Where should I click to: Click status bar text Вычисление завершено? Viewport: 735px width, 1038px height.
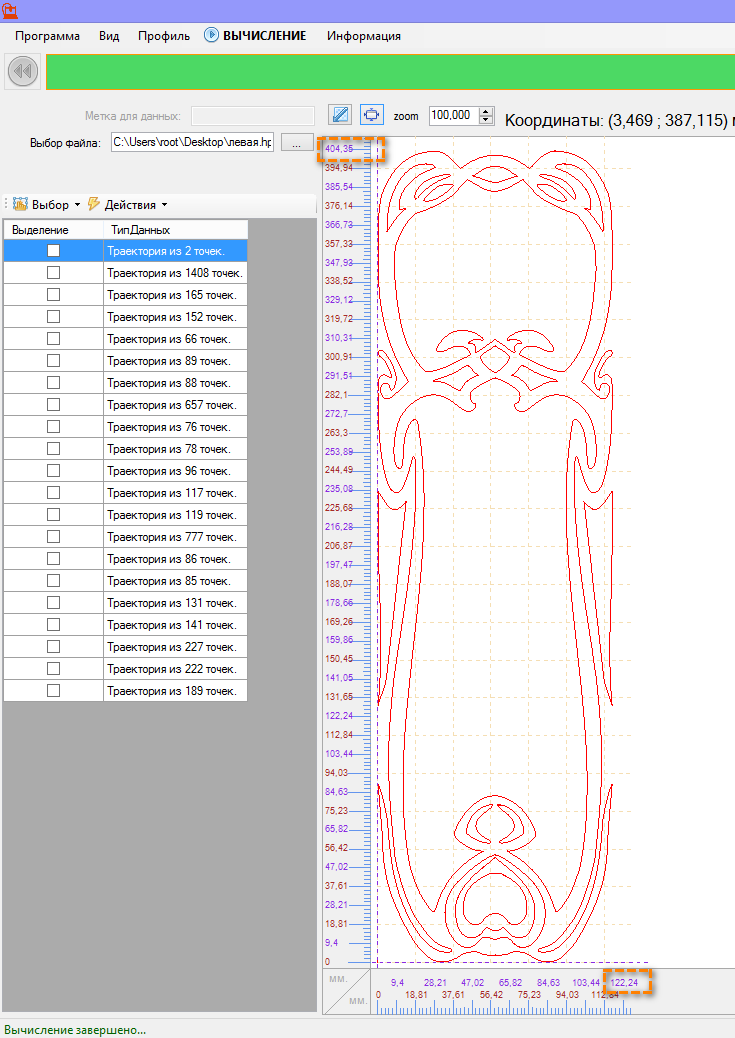[75, 1030]
